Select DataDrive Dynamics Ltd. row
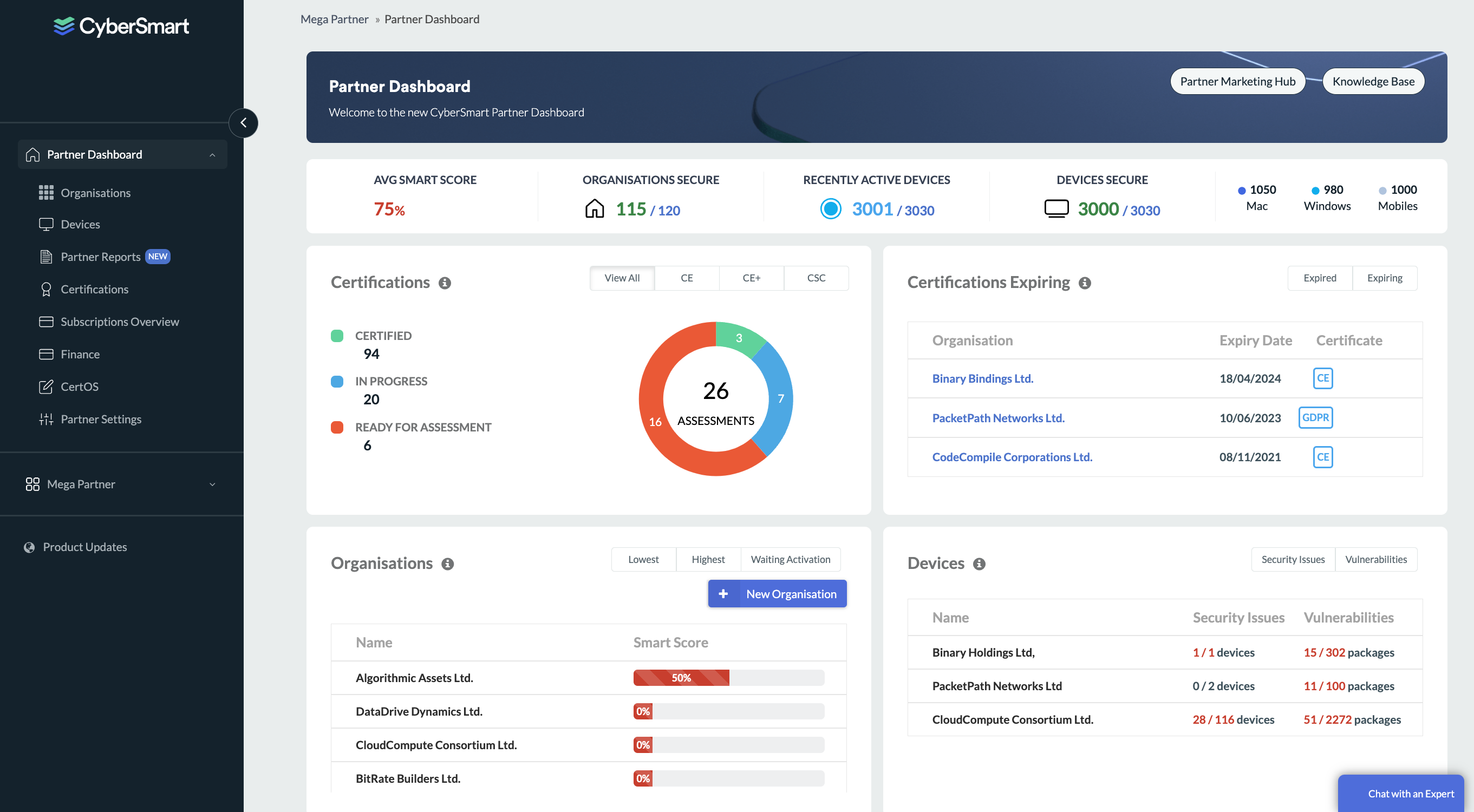This screenshot has width=1474, height=812. pos(588,711)
